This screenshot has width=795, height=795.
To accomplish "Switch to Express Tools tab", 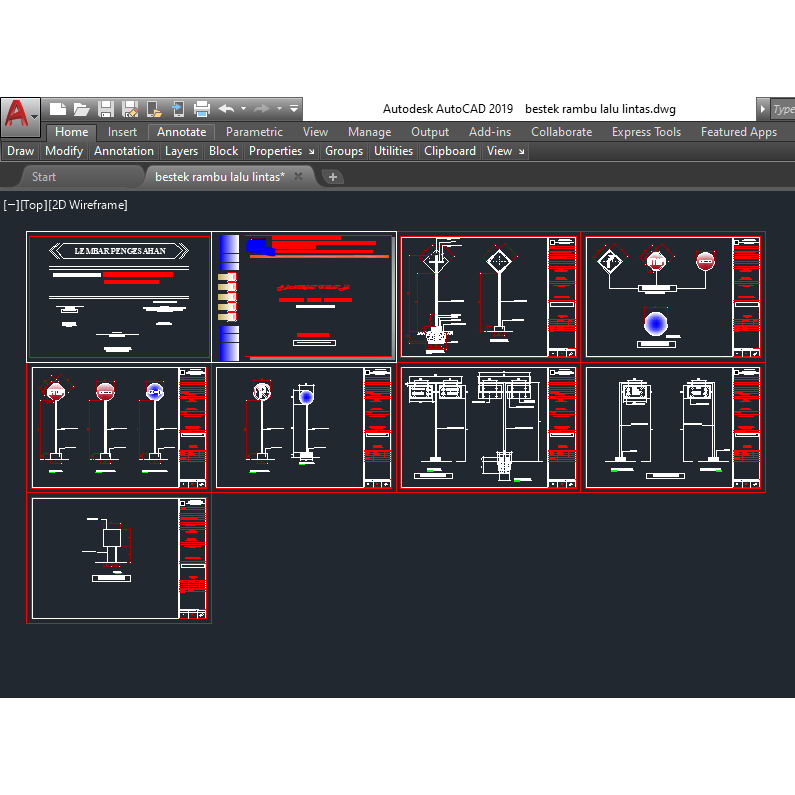I will pos(646,132).
